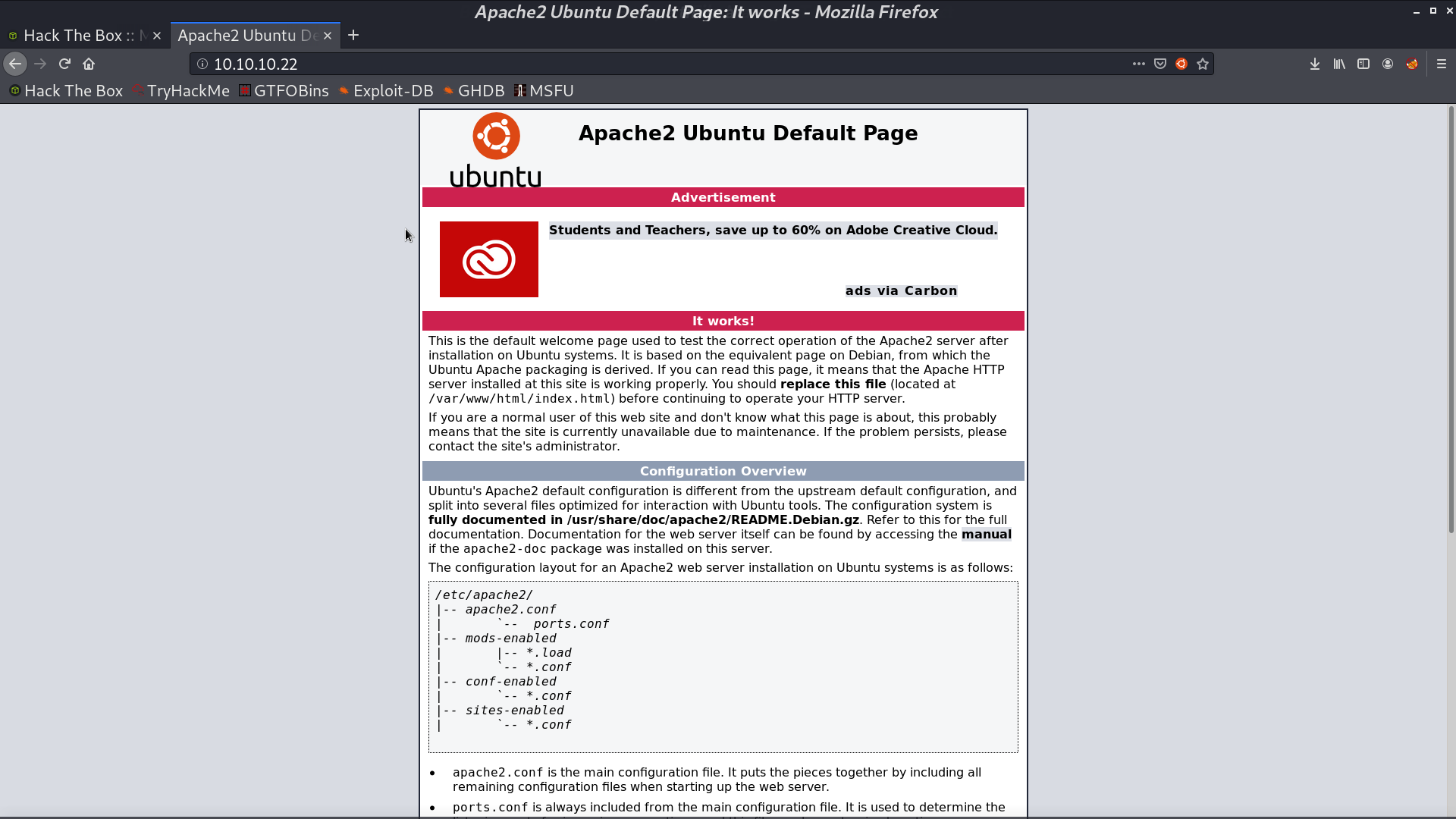Click the ads via Carbon link

pyautogui.click(x=901, y=291)
